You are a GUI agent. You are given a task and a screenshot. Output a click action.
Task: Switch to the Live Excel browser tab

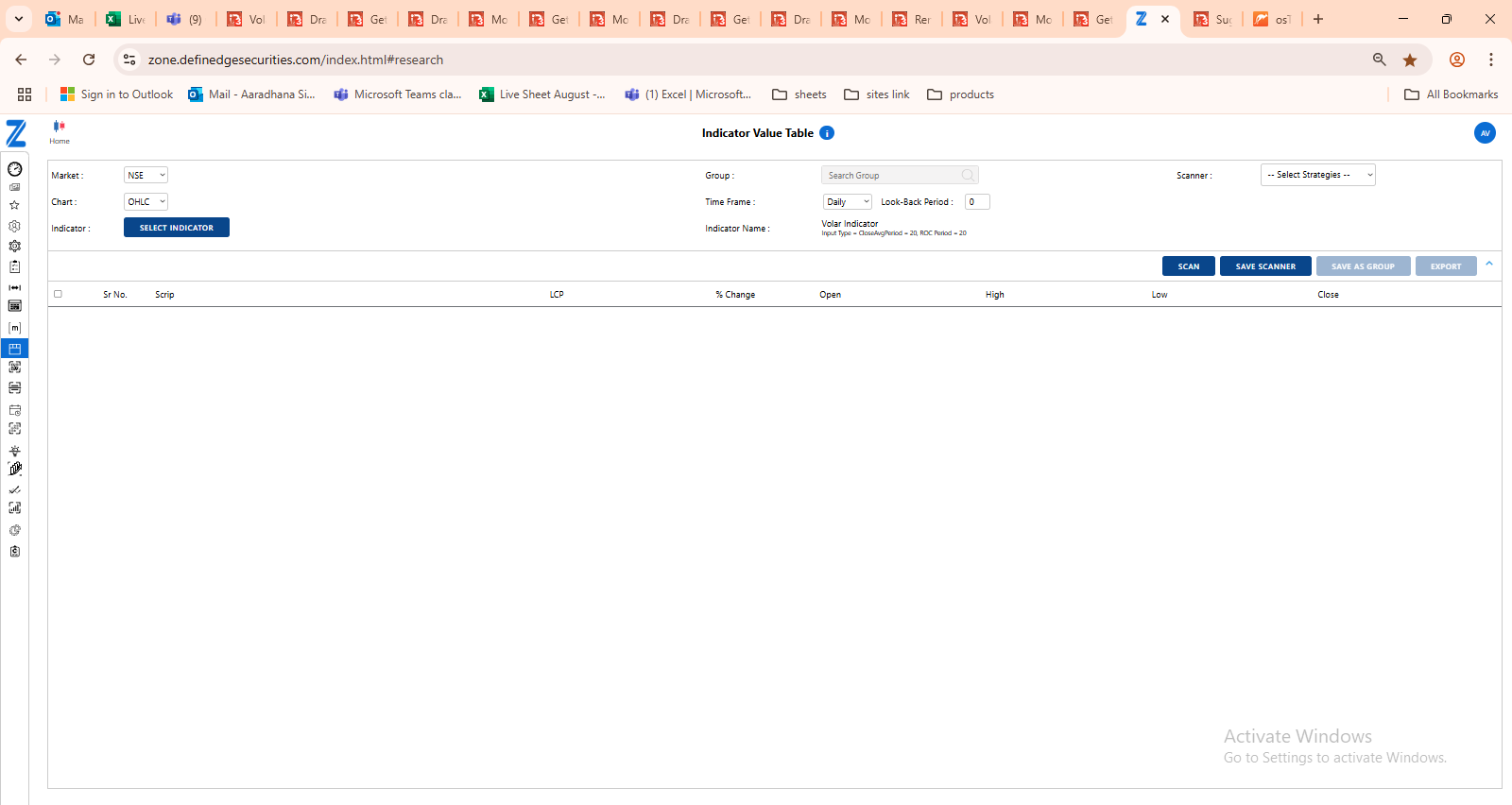[126, 19]
